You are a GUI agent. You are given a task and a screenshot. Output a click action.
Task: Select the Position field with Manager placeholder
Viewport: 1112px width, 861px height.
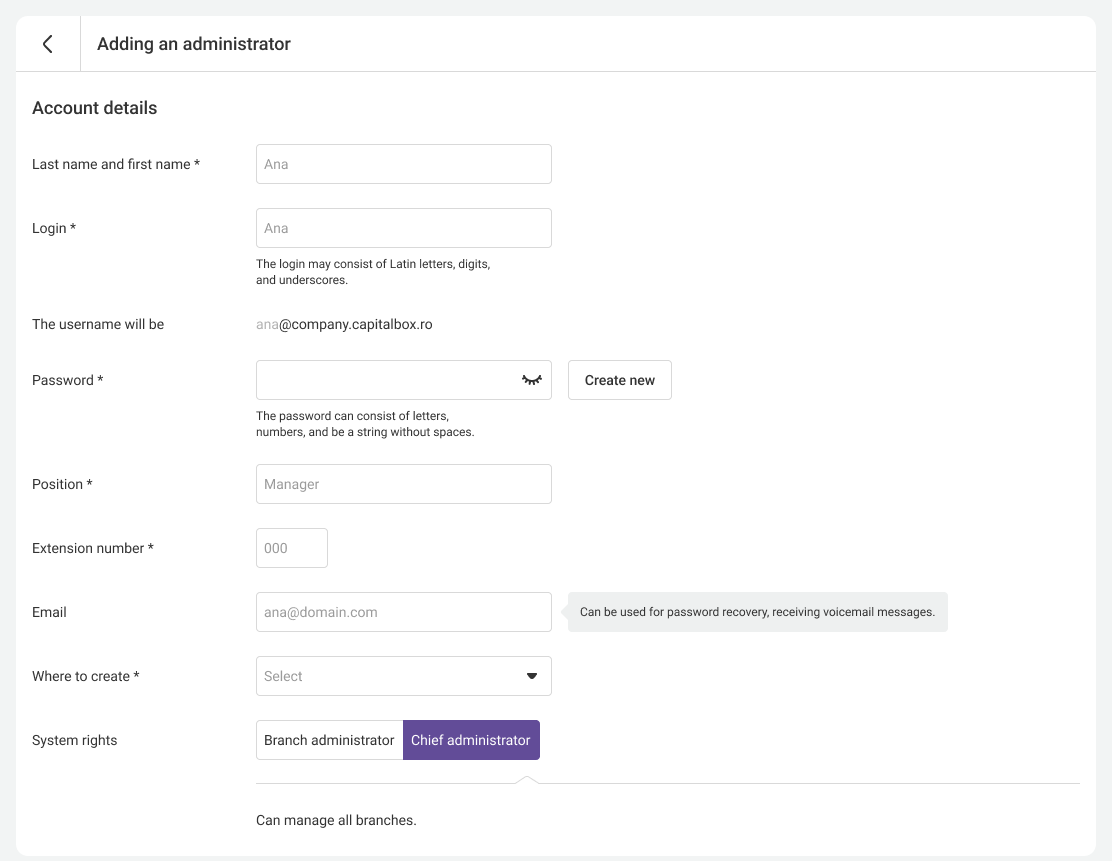coord(403,484)
